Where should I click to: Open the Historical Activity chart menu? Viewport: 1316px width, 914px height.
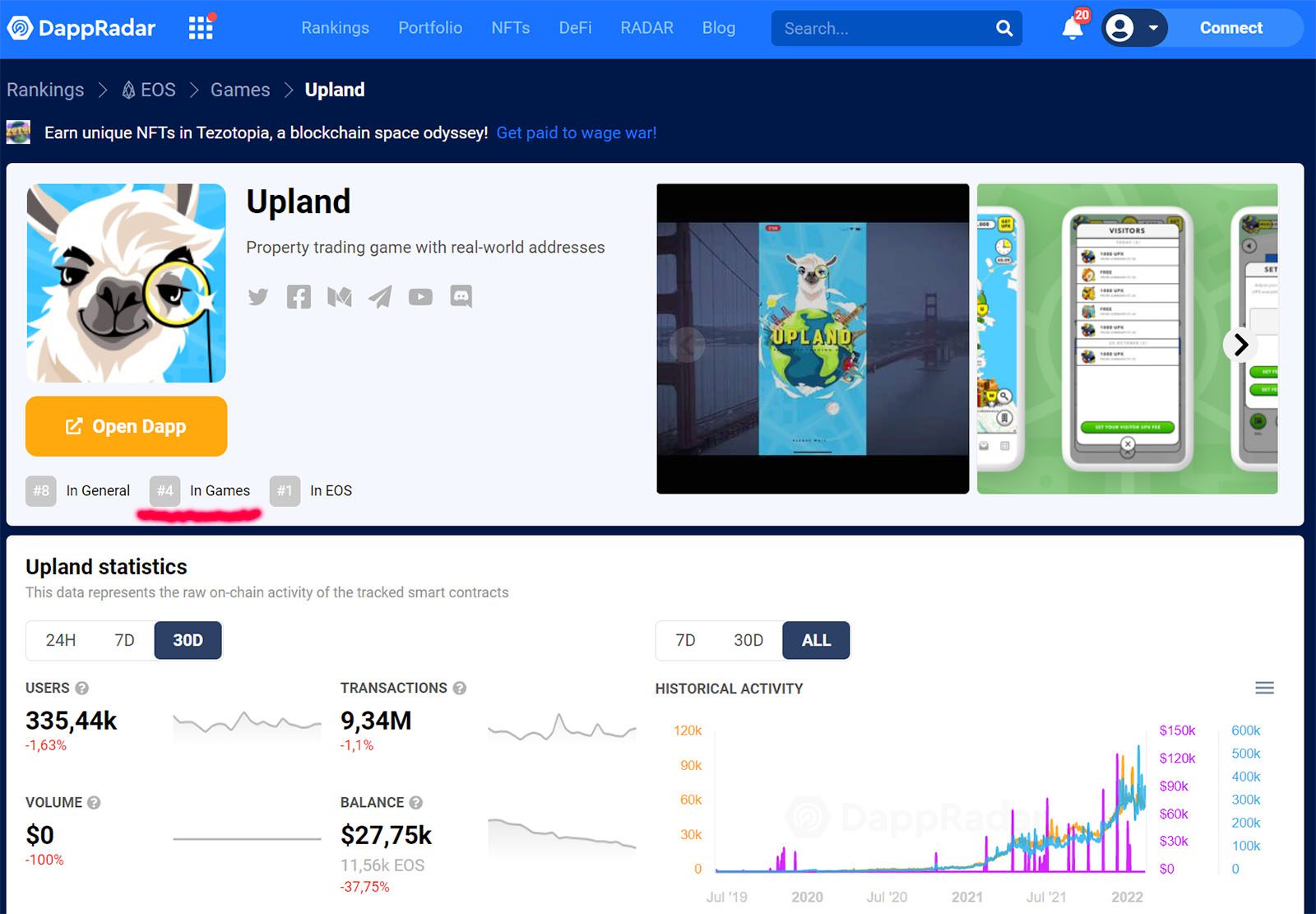(x=1264, y=688)
